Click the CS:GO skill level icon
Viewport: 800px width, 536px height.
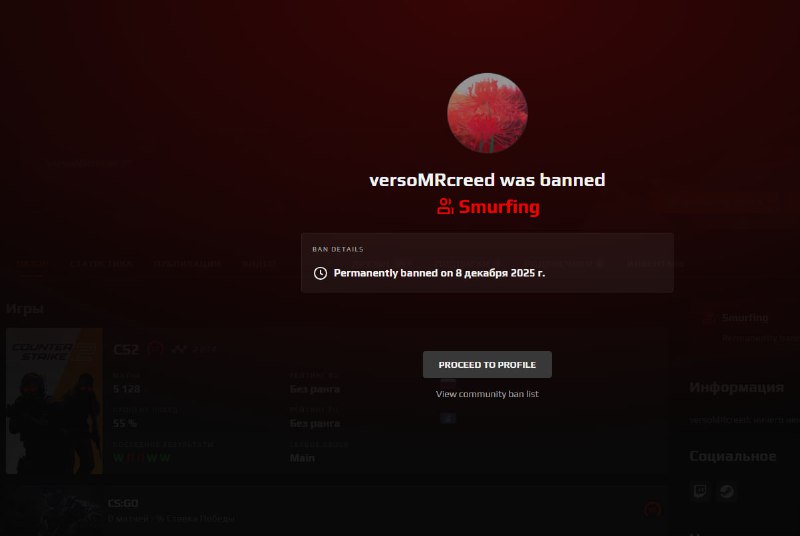pyautogui.click(x=653, y=509)
